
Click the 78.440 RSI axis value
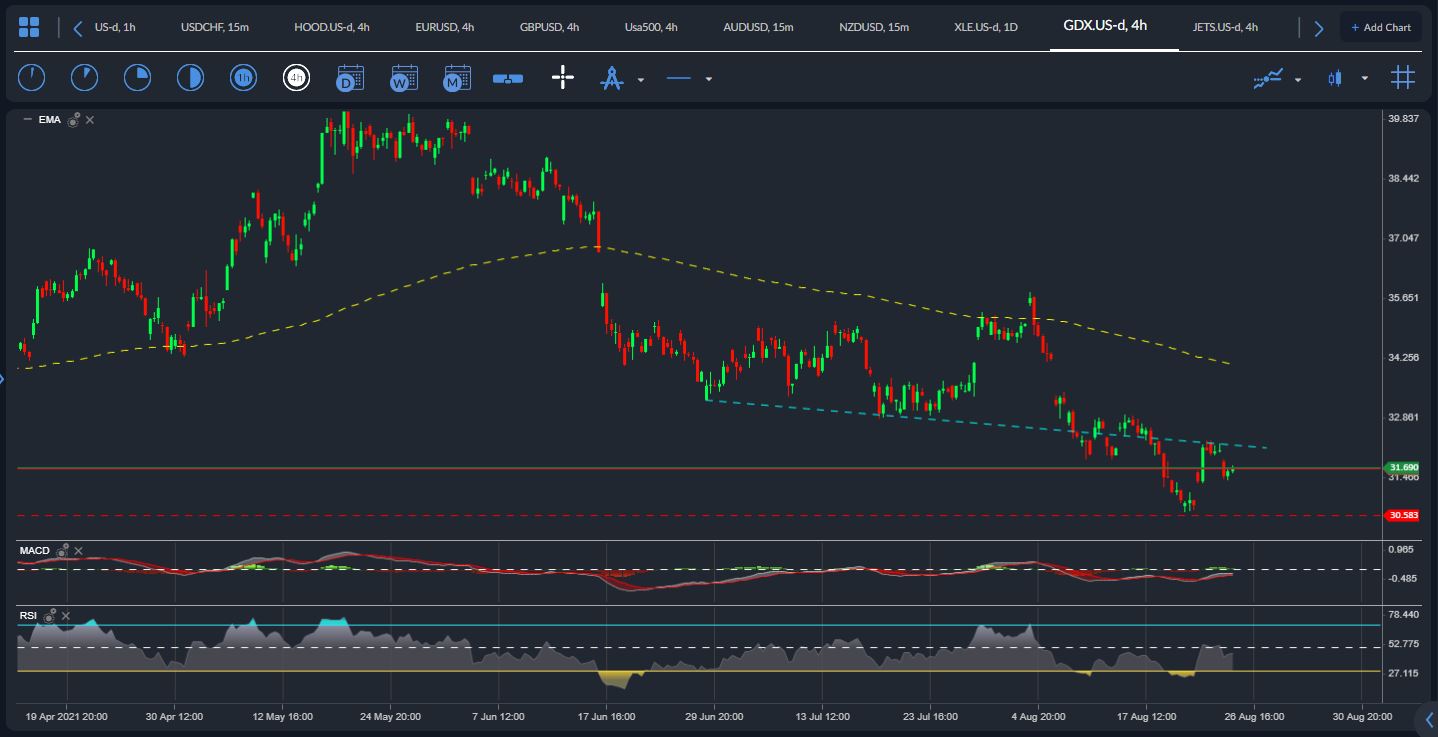tap(1404, 614)
